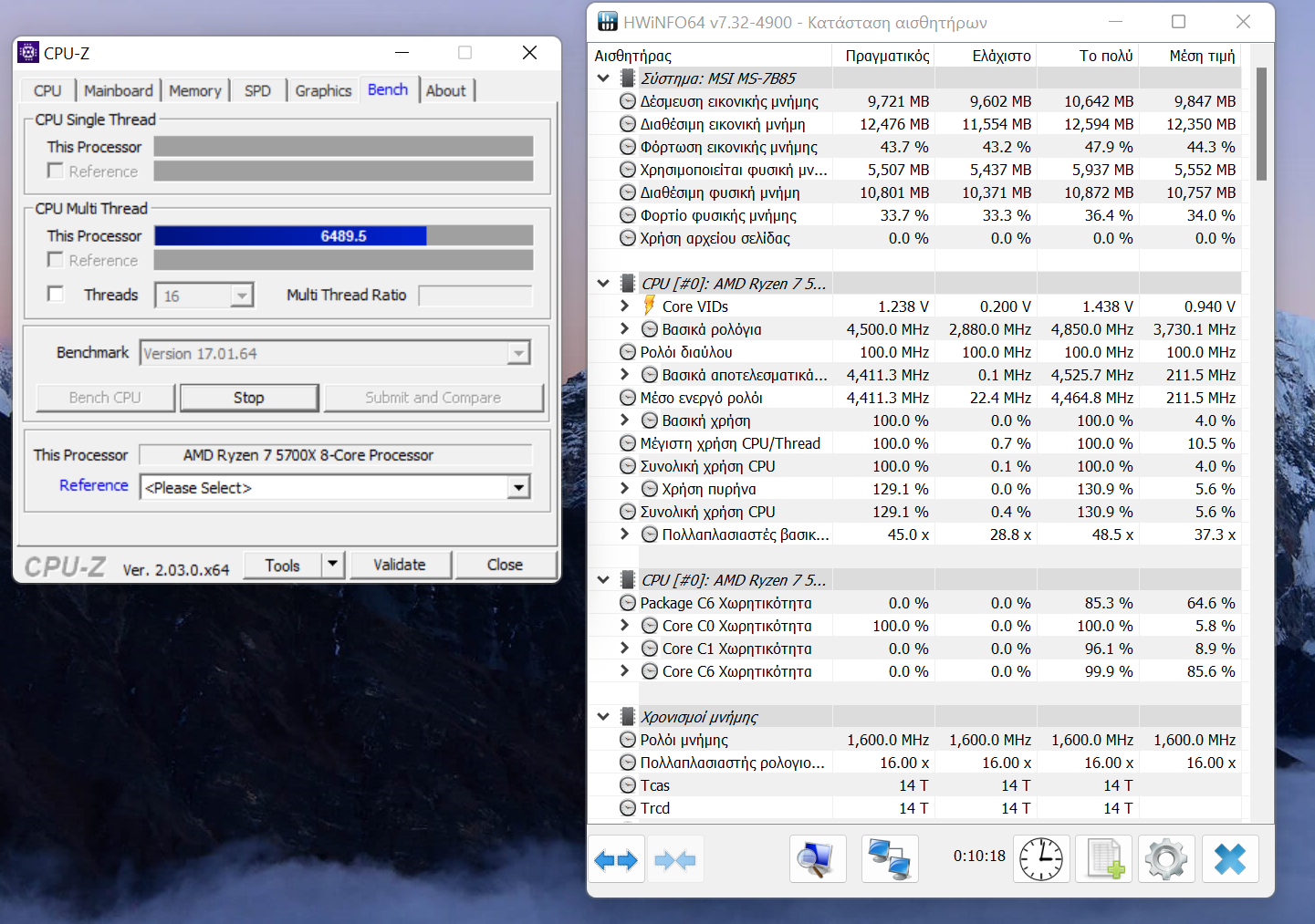Screen dimensions: 1315x924
Task: Click the HWiNFO64 title bar app icon
Action: pos(608,22)
